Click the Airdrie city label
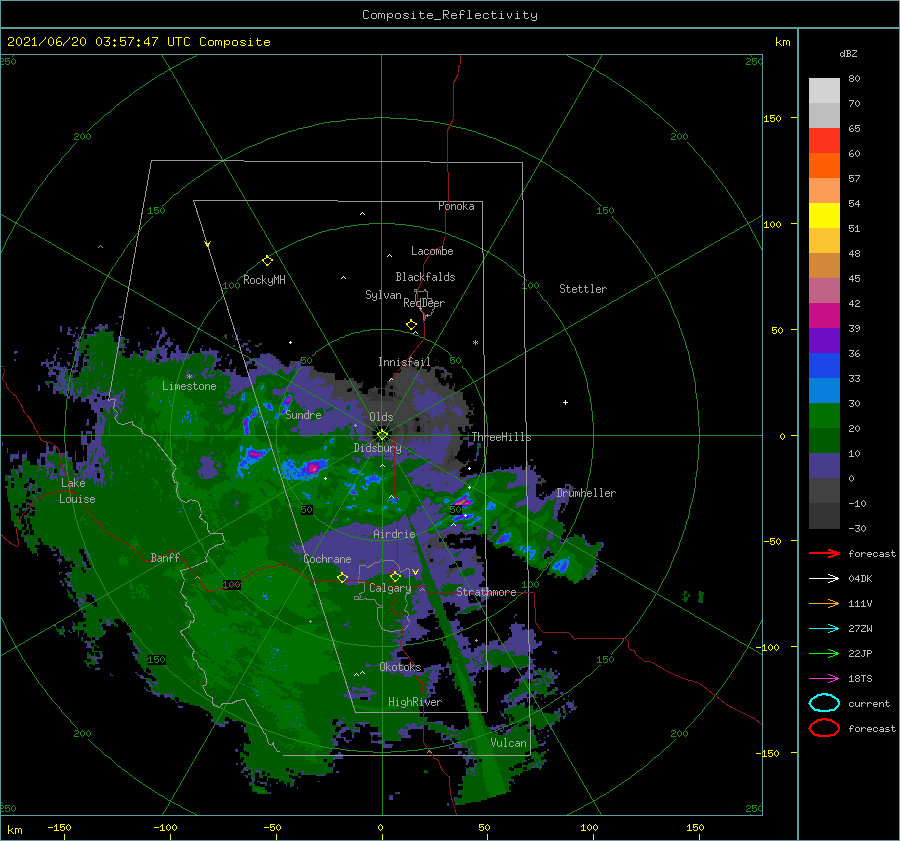The image size is (900, 841). point(394,534)
